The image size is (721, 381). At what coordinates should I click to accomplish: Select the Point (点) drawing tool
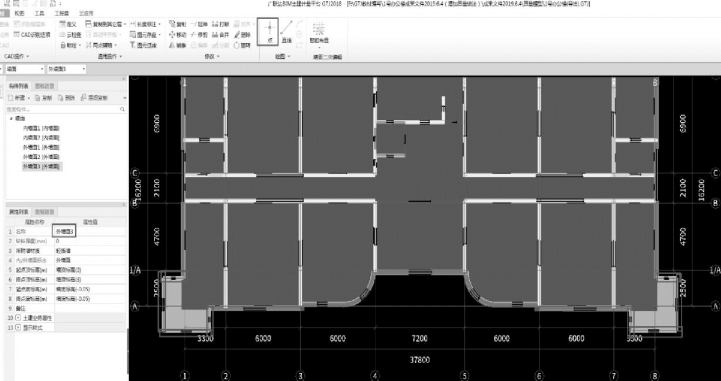tap(269, 32)
